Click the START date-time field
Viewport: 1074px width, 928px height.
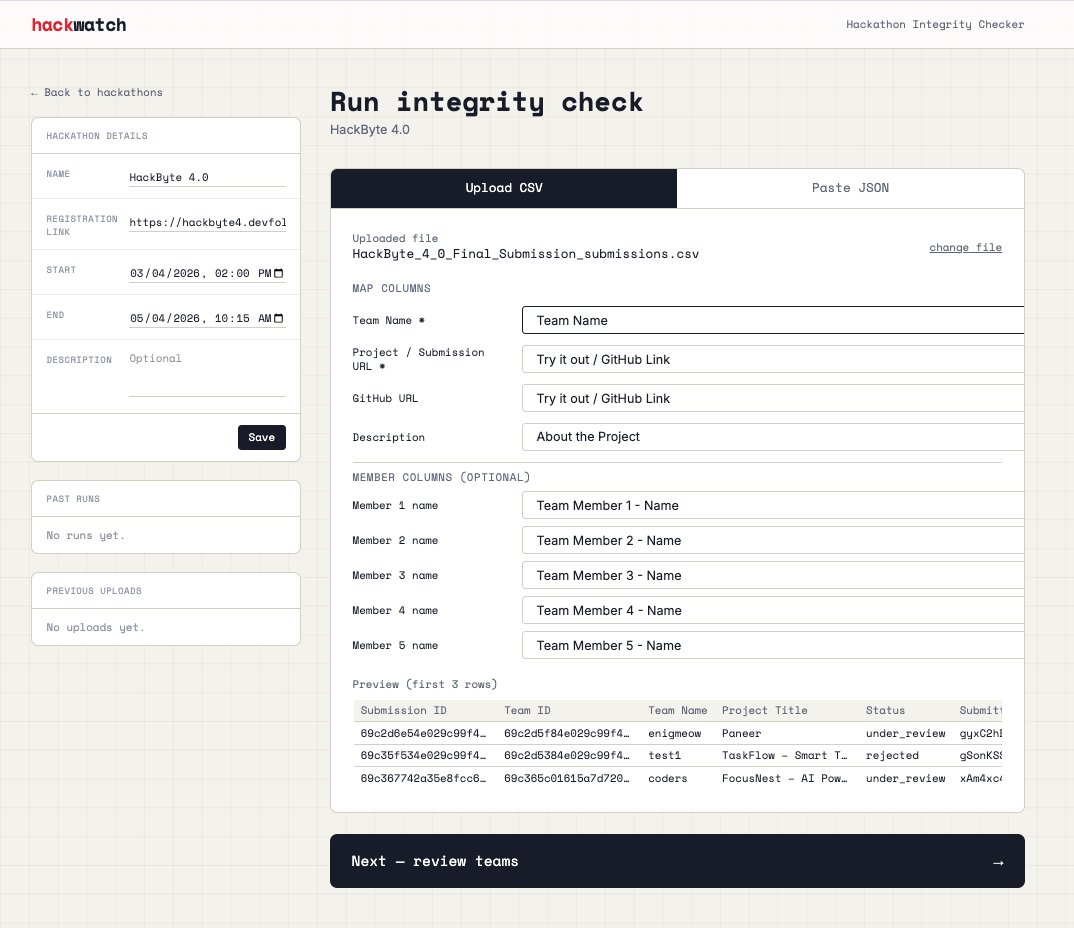[207, 273]
